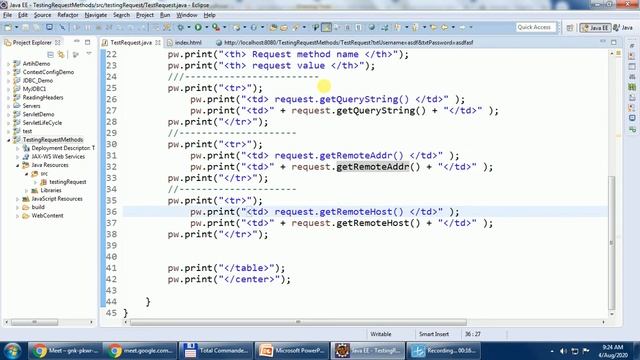Switch to the Java EE perspective
Viewport: 640px width, 360px height.
click(x=596, y=28)
